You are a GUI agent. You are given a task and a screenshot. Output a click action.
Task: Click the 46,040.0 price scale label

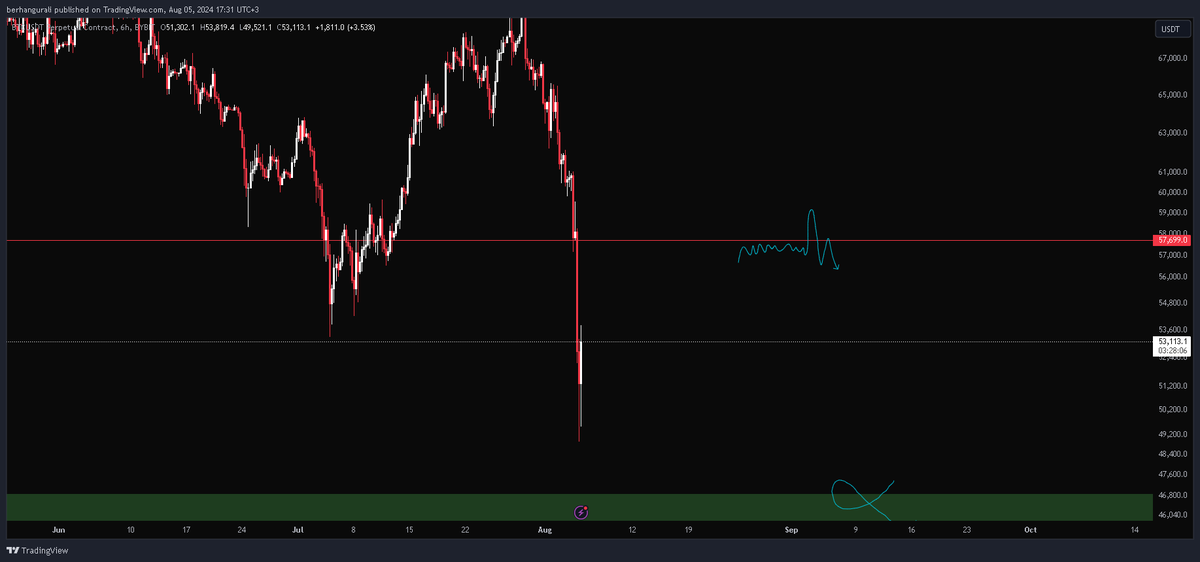(x=1172, y=515)
